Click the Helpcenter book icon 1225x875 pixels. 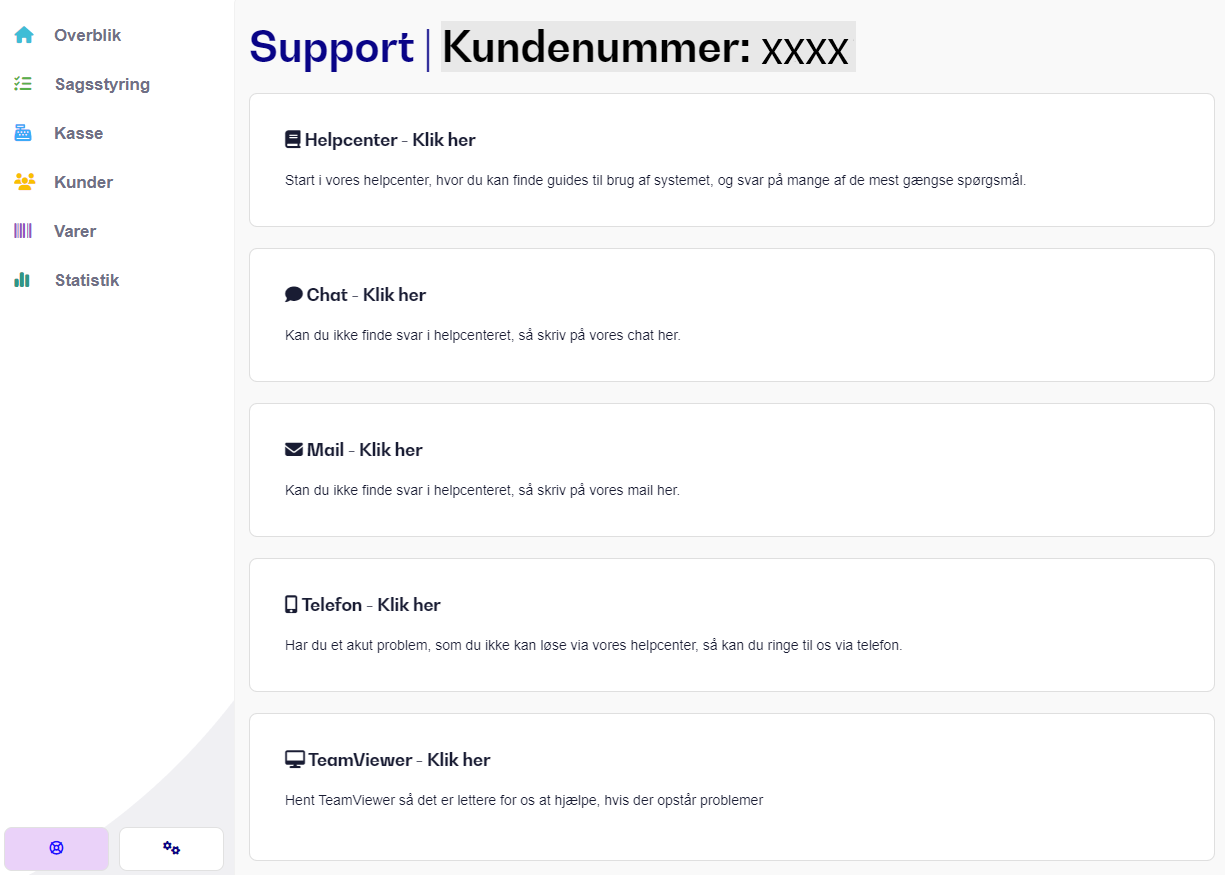click(292, 140)
